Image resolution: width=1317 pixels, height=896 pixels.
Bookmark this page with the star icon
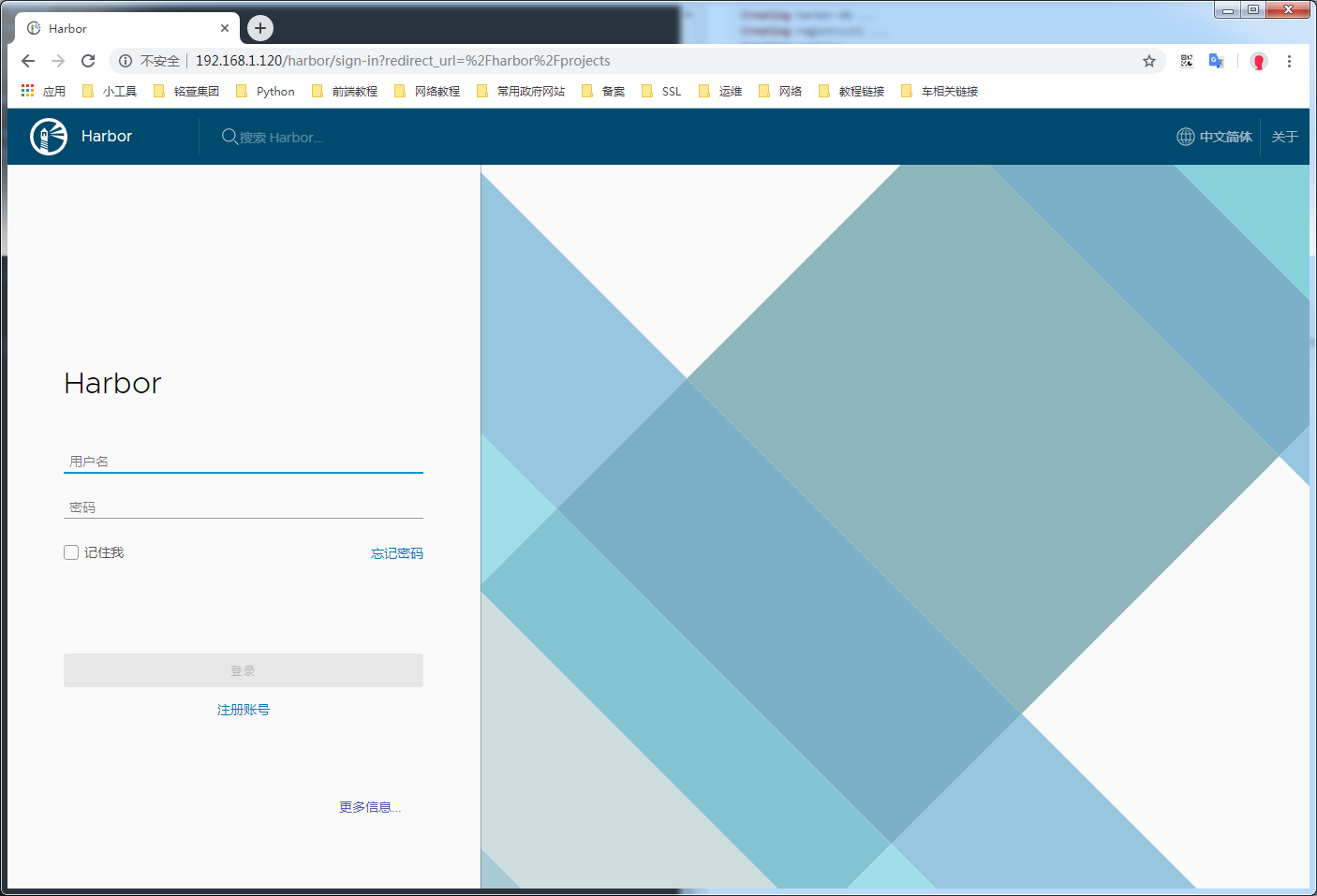[1149, 61]
